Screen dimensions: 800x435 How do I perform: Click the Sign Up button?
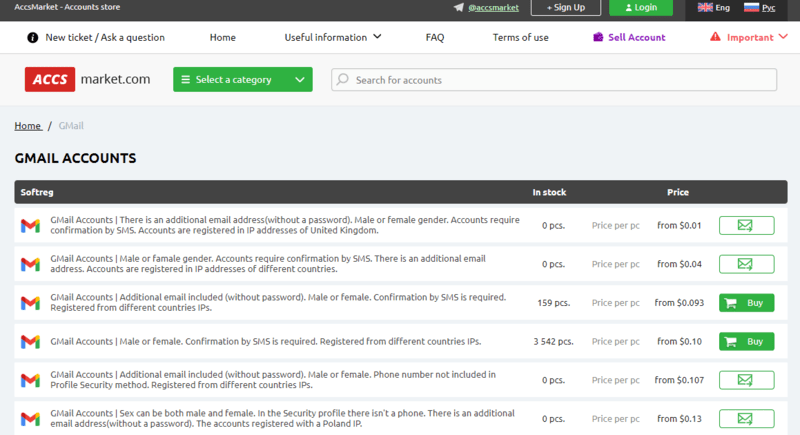[x=566, y=8]
